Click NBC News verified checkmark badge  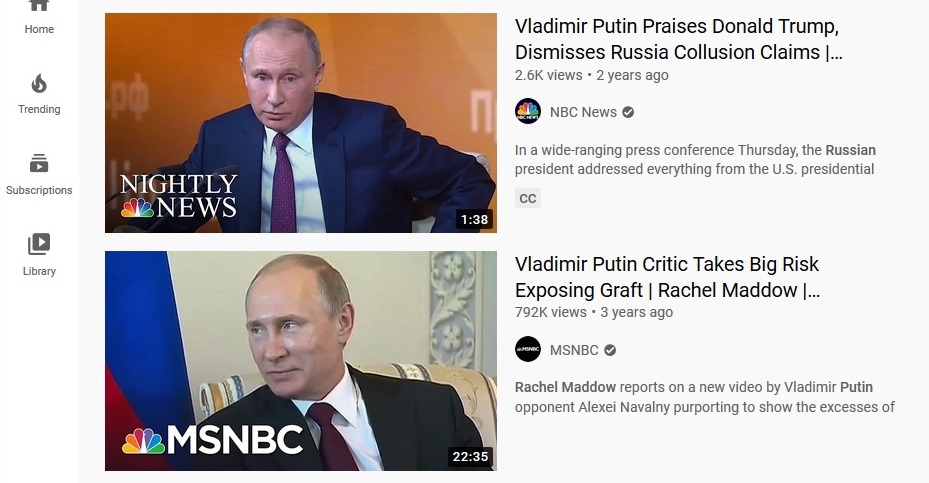(628, 112)
